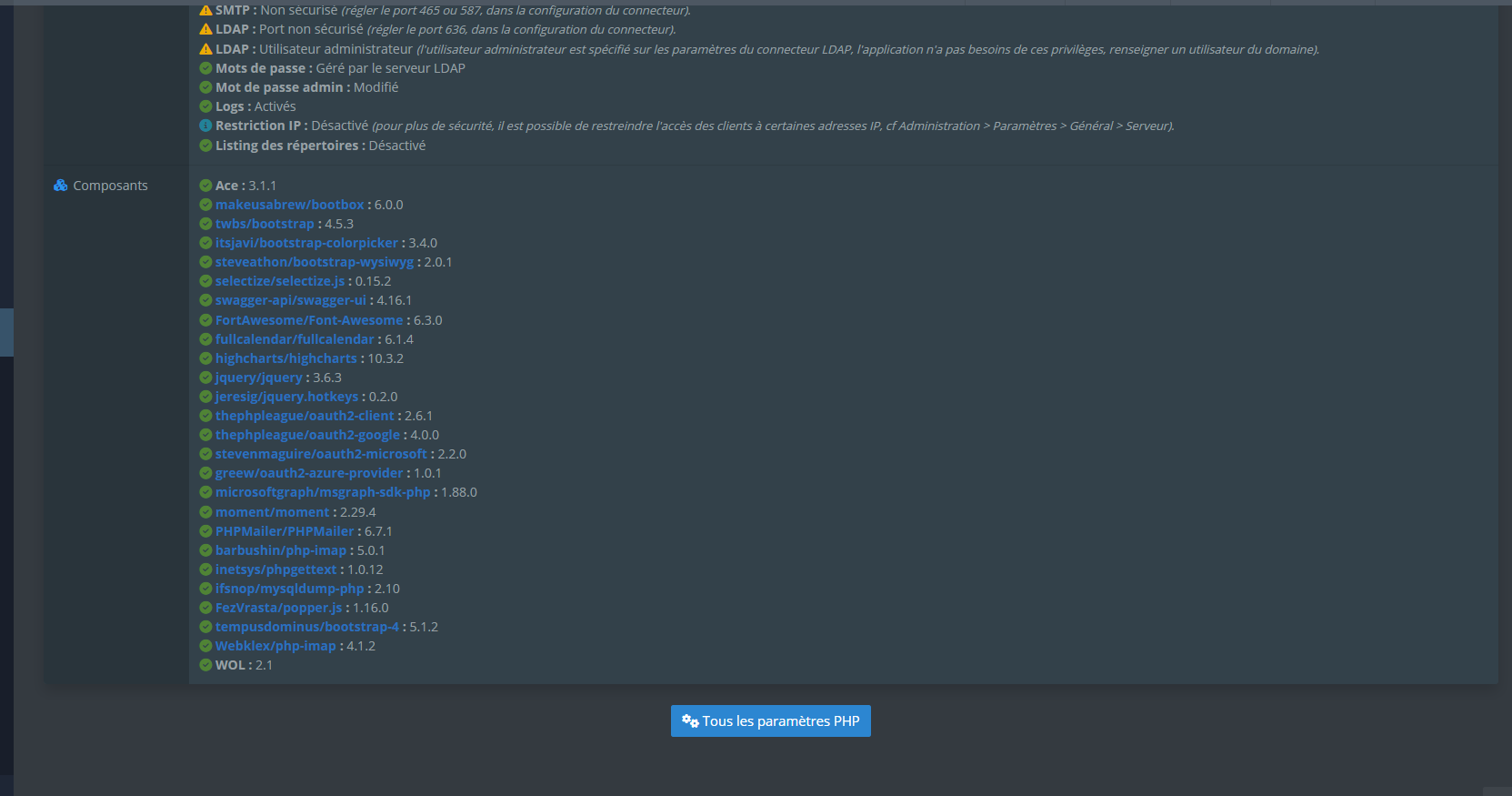Follow the itsjavi/bootstrap-colorpicker link

pyautogui.click(x=306, y=243)
